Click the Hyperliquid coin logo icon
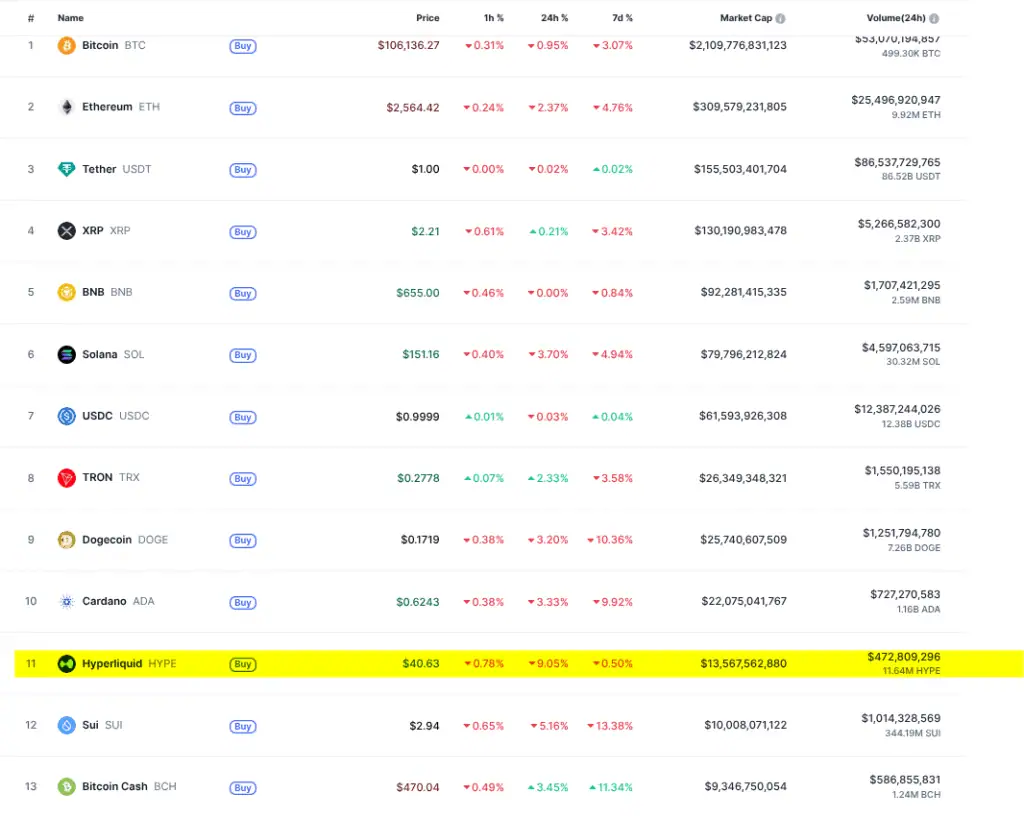The height and width of the screenshot is (817, 1024). [x=66, y=664]
